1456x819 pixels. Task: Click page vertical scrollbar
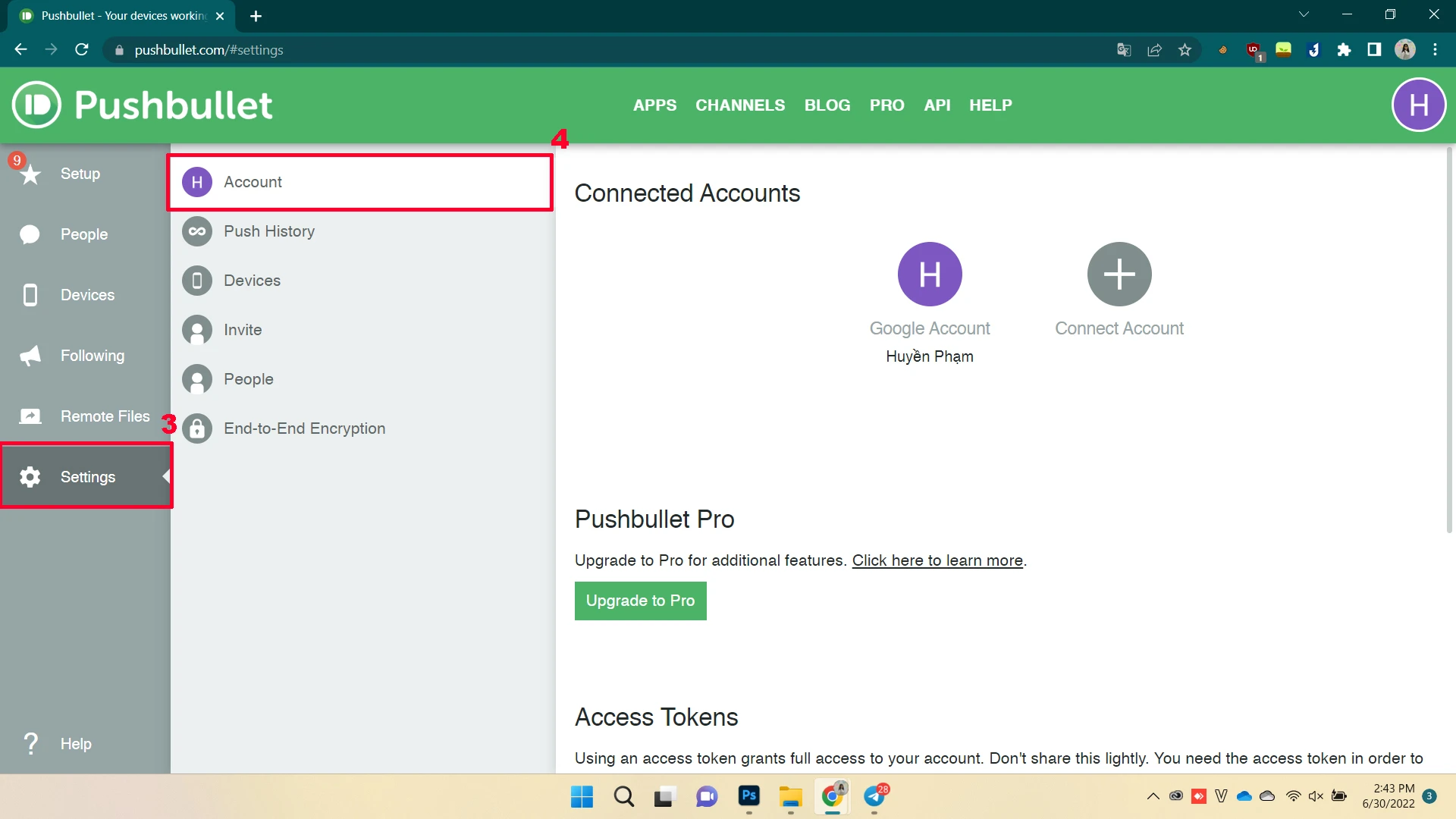tap(1449, 340)
